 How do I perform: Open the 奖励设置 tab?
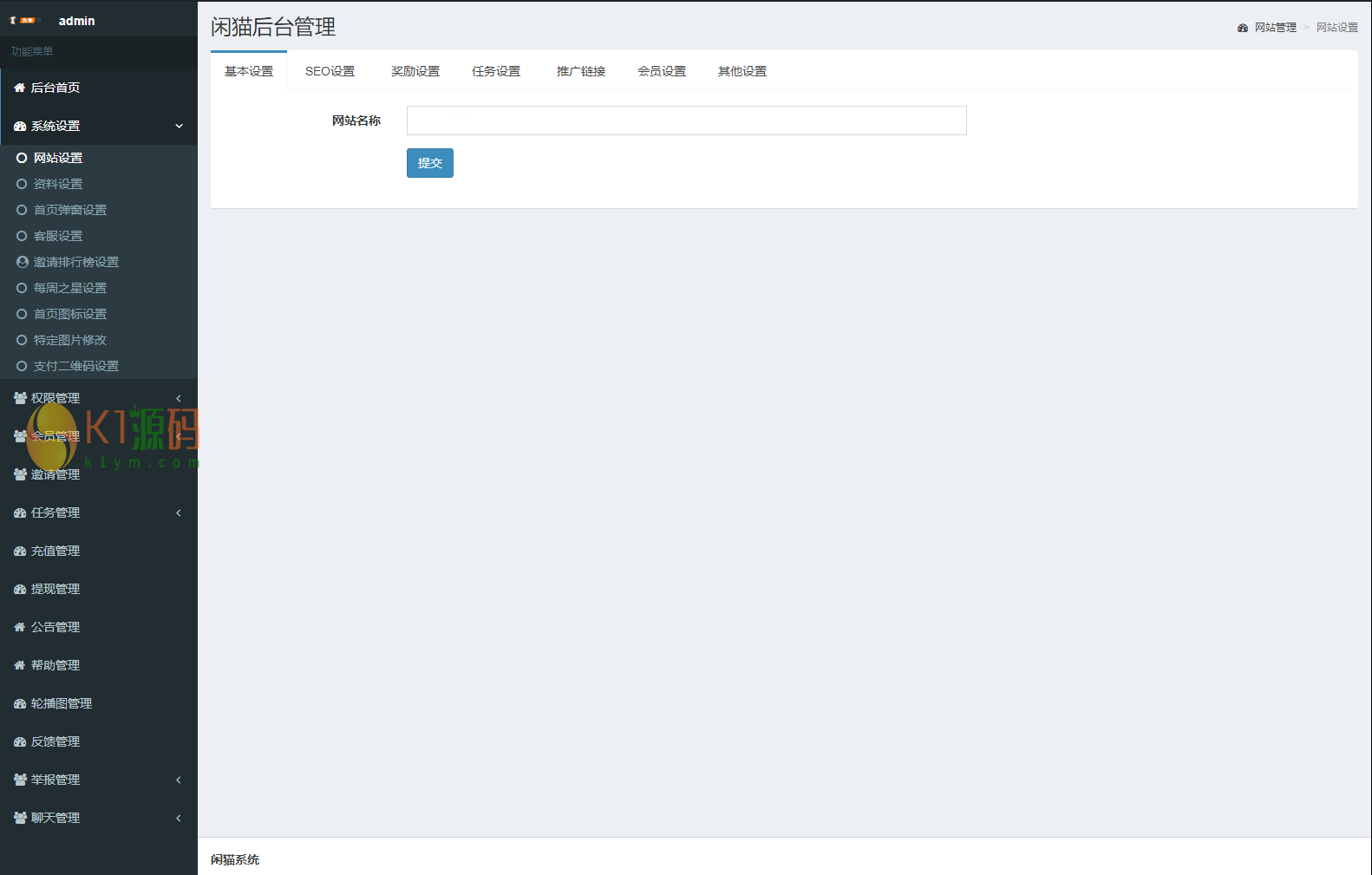coord(415,71)
